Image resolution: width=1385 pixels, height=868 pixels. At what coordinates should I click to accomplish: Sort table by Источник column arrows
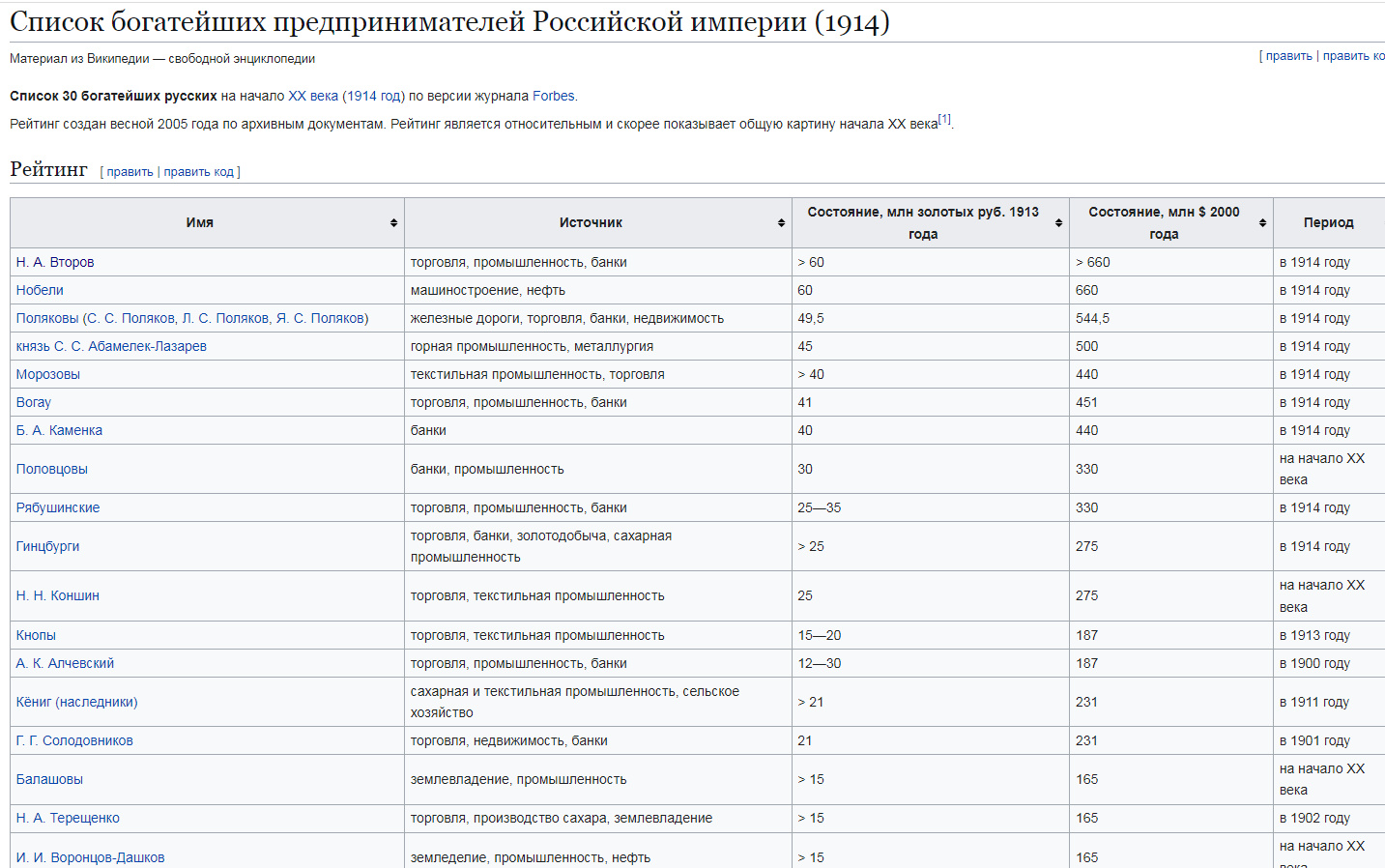point(781,223)
